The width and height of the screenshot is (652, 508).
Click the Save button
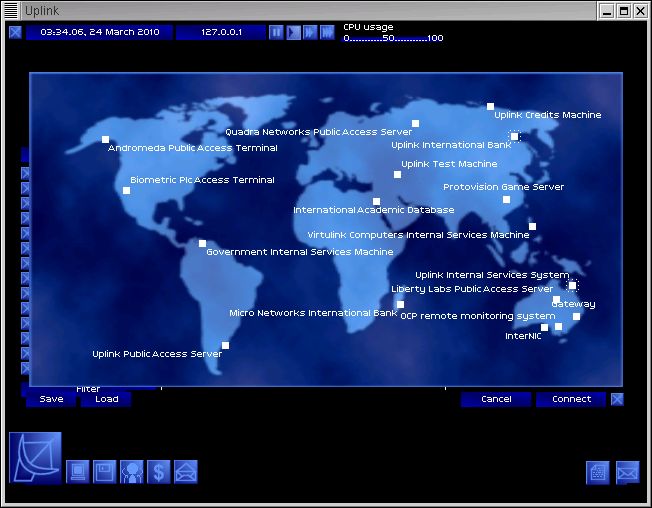point(51,399)
